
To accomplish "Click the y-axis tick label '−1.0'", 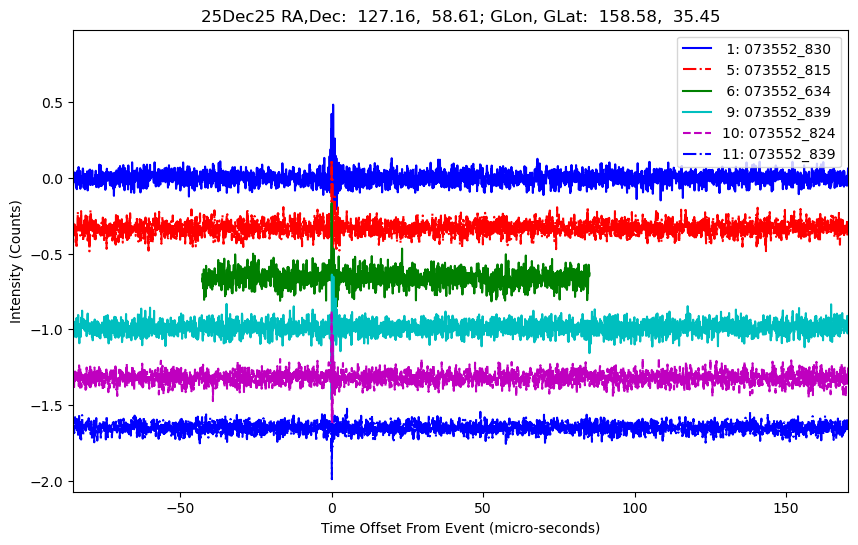I will [x=48, y=330].
